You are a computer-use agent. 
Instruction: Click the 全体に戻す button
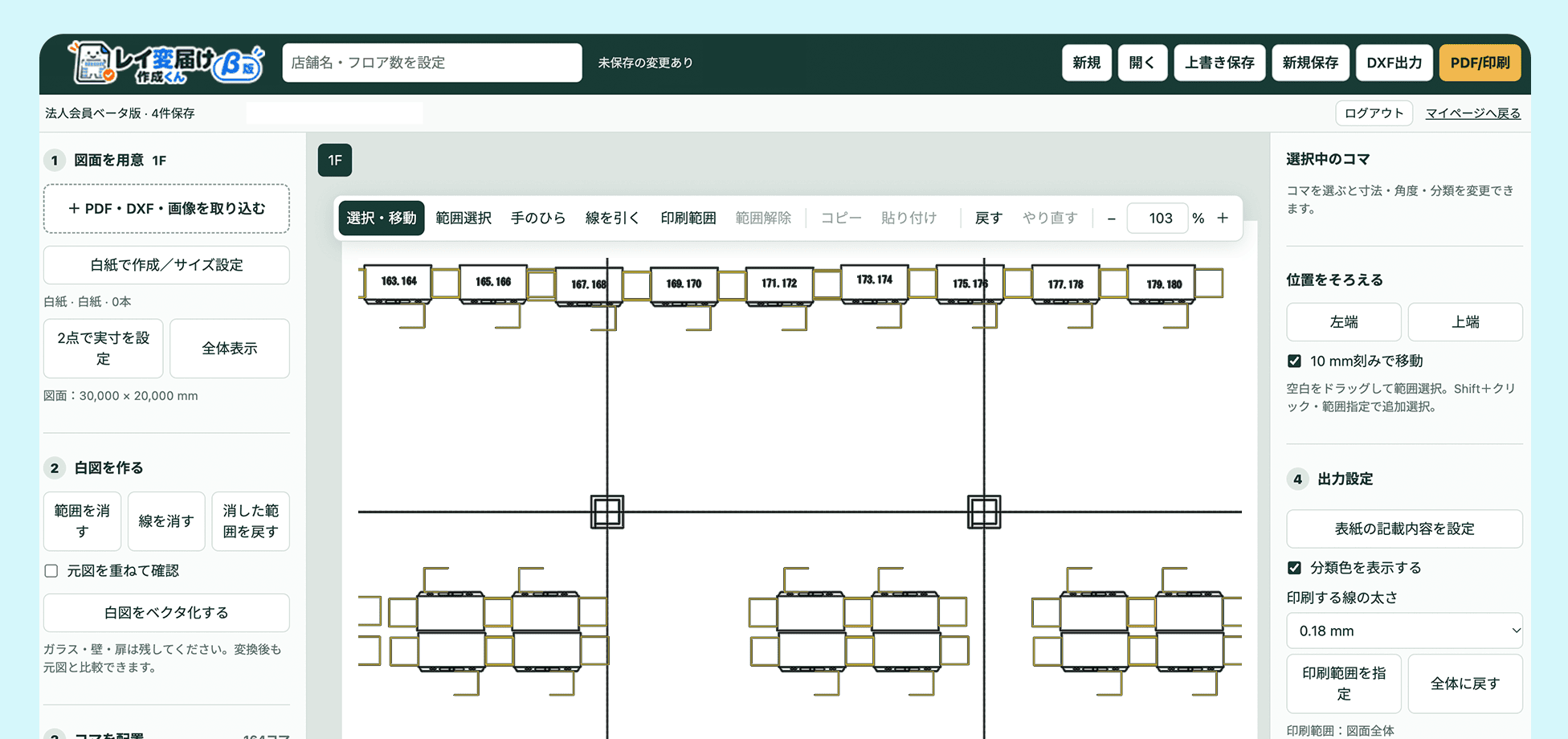(x=1465, y=684)
